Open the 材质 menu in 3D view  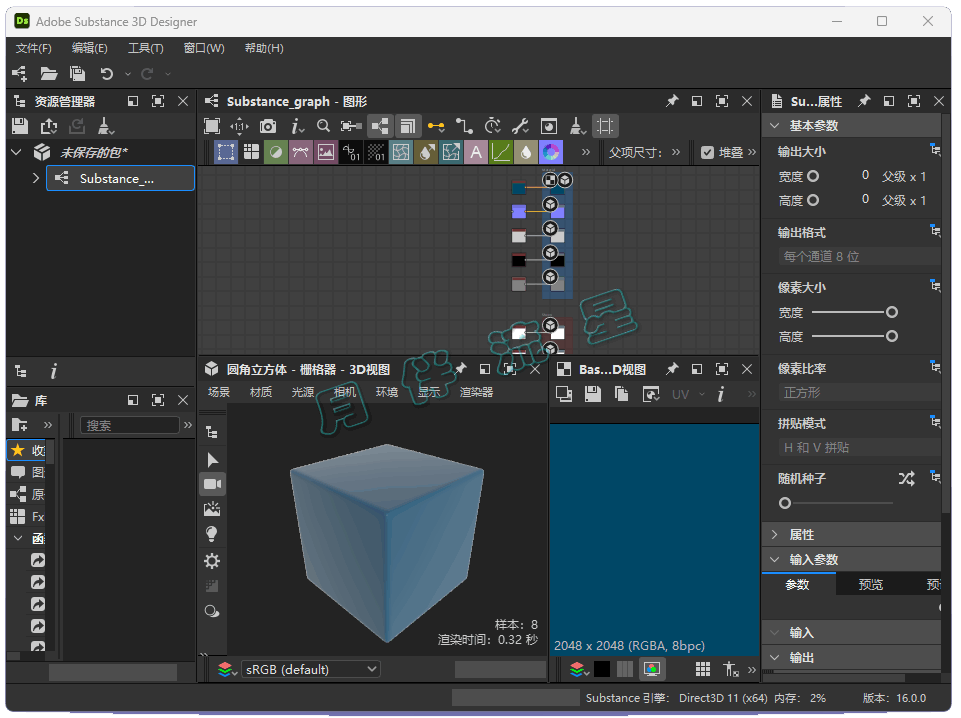[x=261, y=392]
